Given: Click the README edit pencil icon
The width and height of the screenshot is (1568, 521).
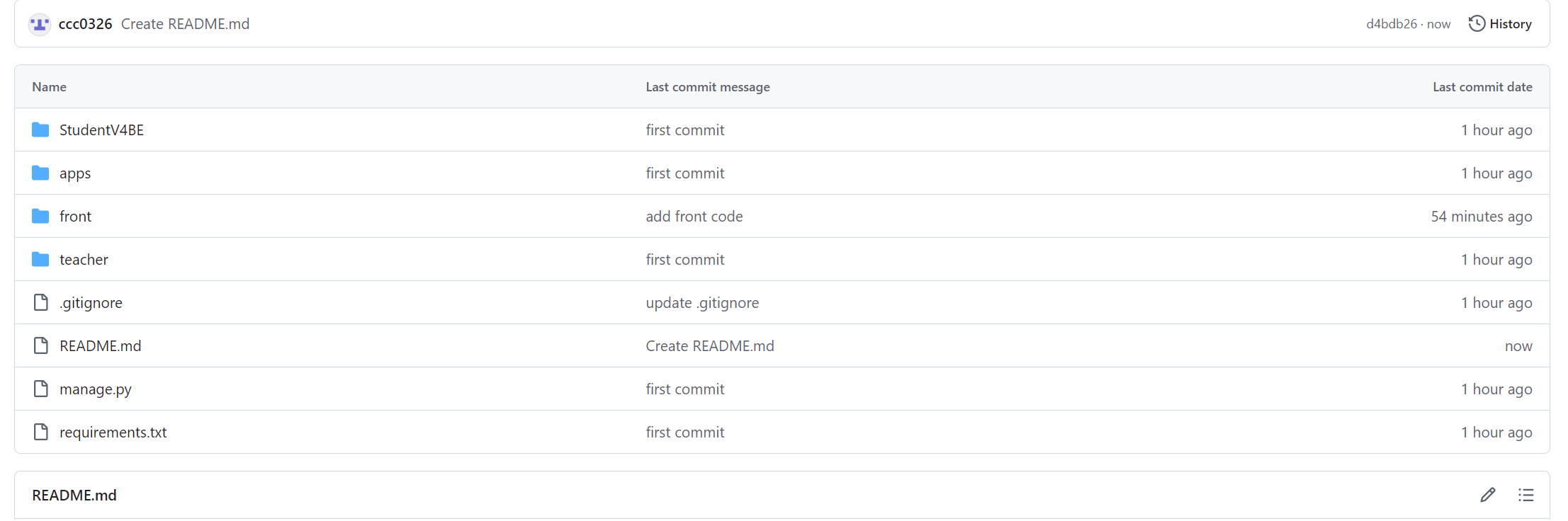Looking at the screenshot, I should [x=1487, y=495].
